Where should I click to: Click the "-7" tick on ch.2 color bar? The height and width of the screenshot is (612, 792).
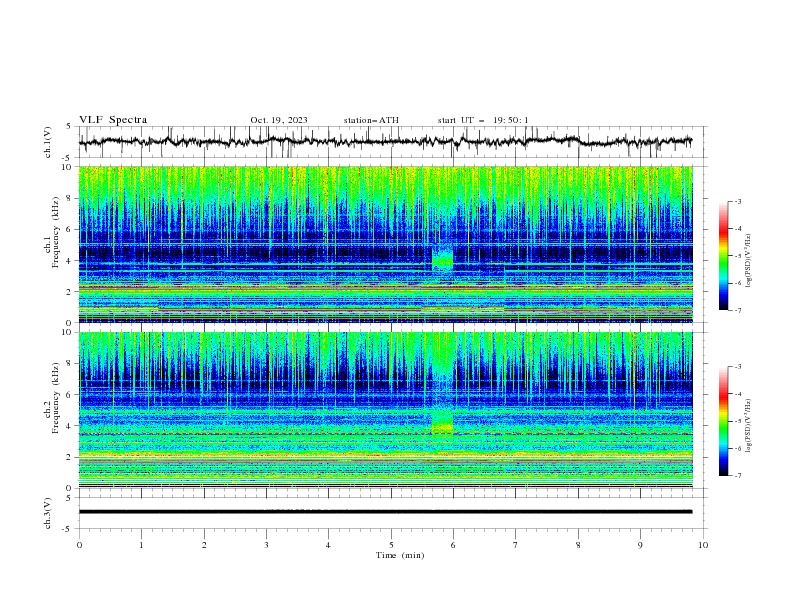[x=738, y=476]
